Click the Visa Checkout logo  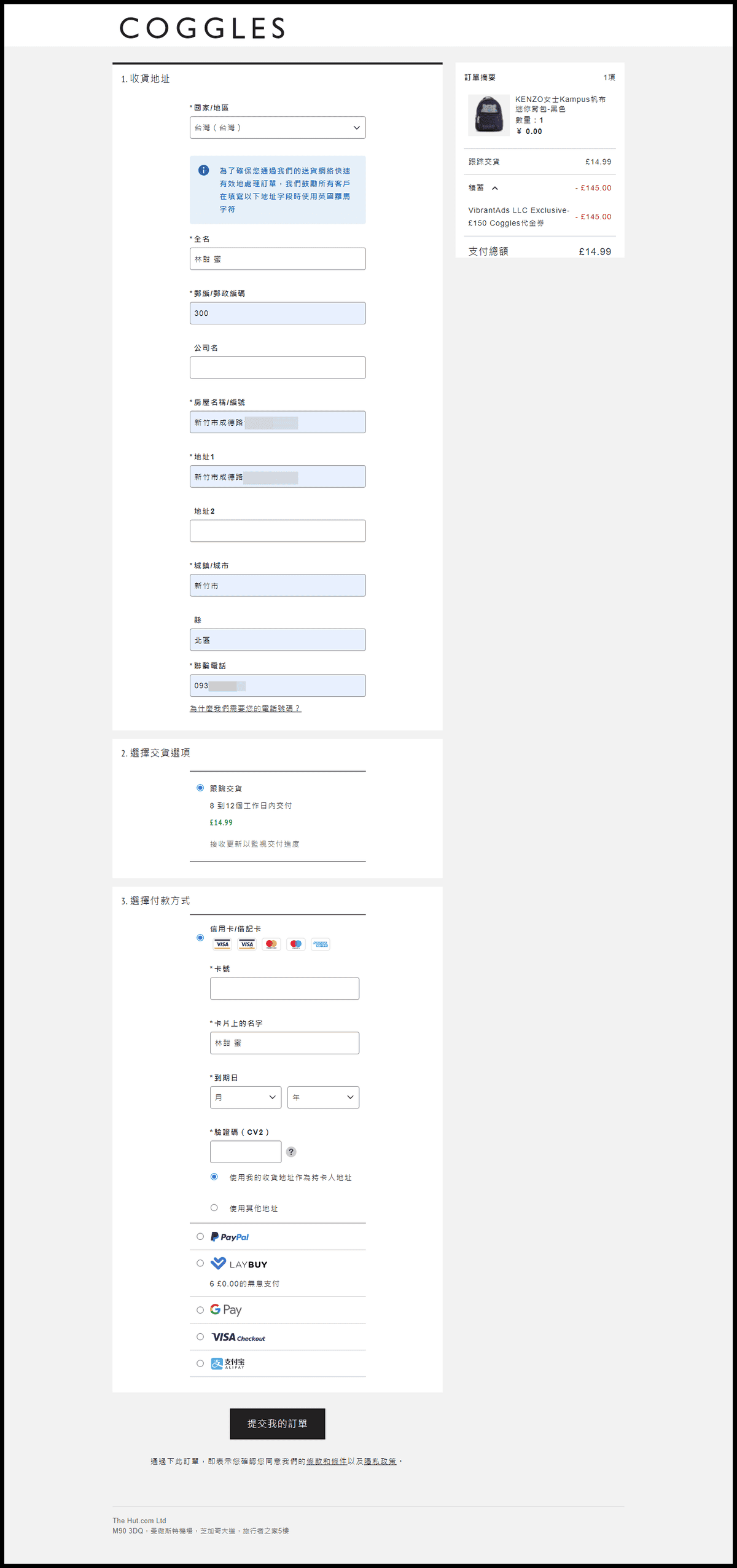point(238,1337)
